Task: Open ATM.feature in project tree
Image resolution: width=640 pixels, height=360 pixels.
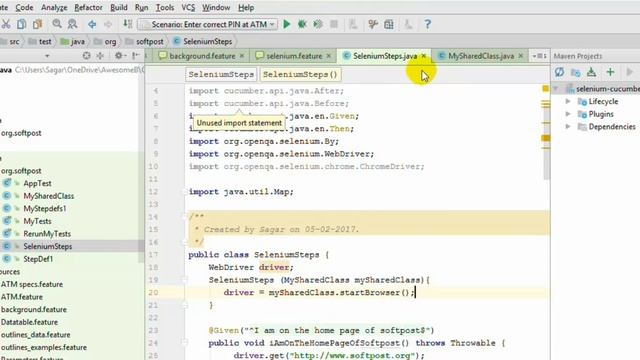Action: tap(22, 297)
